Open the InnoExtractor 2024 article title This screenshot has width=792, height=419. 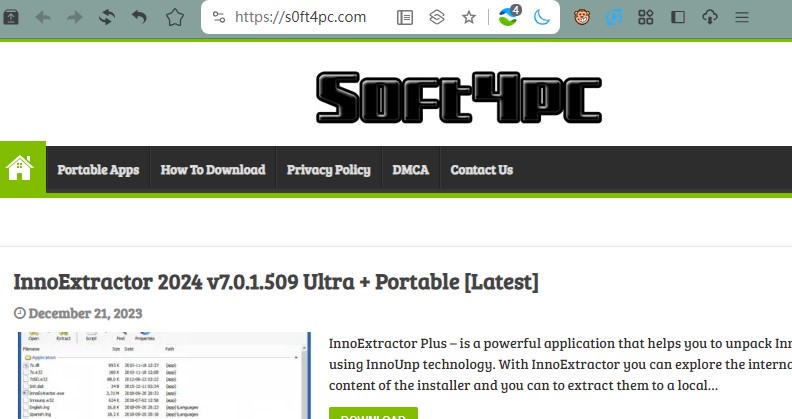[x=276, y=282]
